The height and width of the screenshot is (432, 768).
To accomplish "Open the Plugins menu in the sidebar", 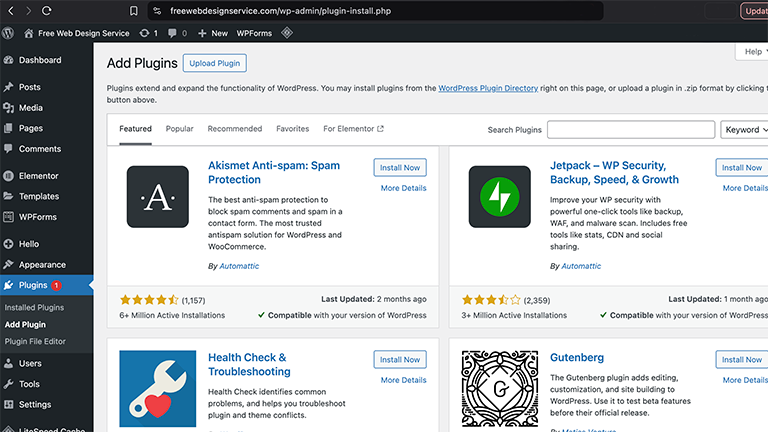I will coord(46,285).
